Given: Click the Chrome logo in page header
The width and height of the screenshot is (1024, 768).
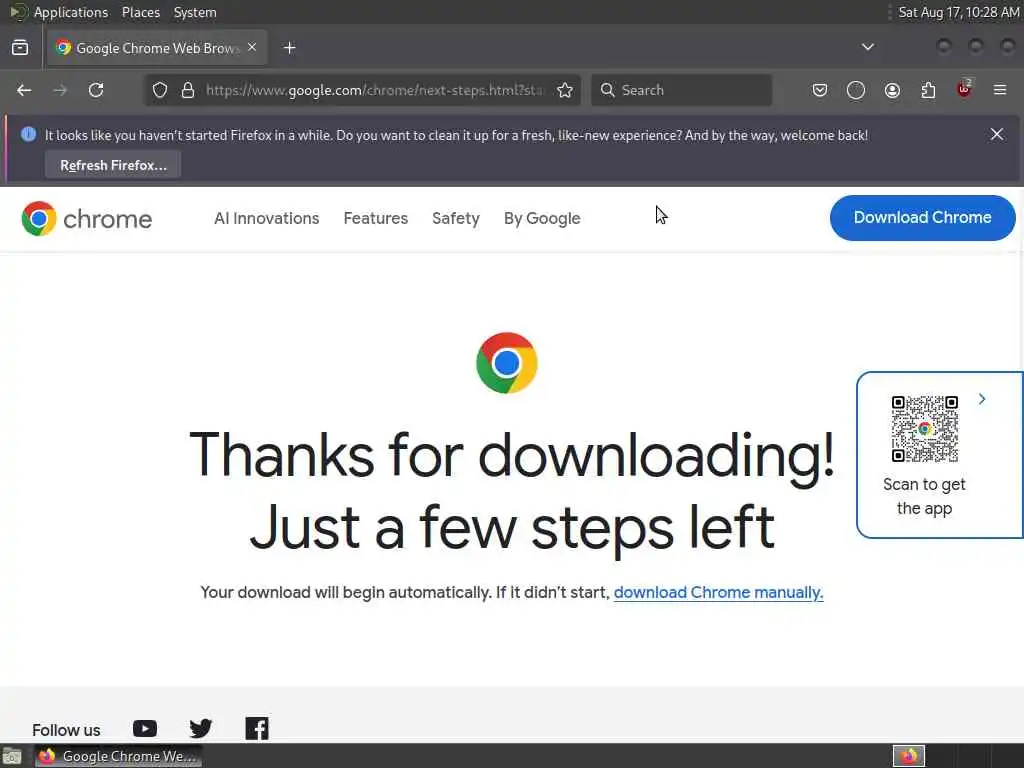Looking at the screenshot, I should 86,218.
